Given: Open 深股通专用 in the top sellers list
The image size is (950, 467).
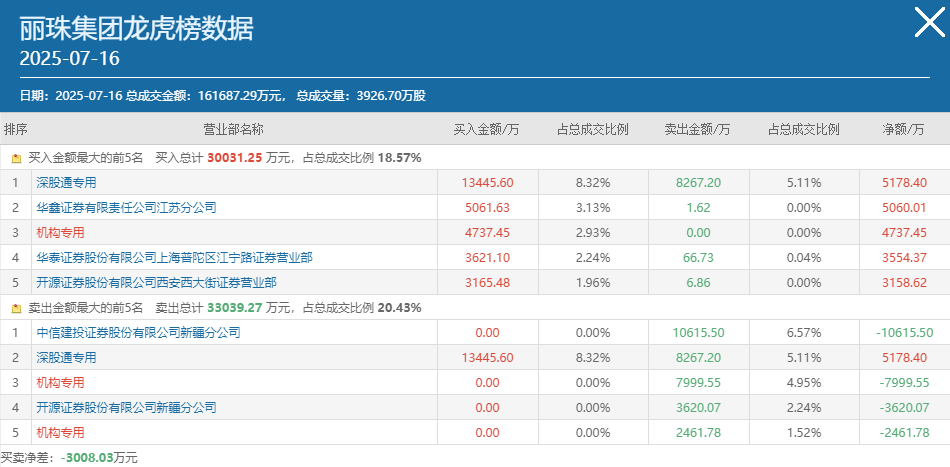Looking at the screenshot, I should pyautogui.click(x=66, y=357).
